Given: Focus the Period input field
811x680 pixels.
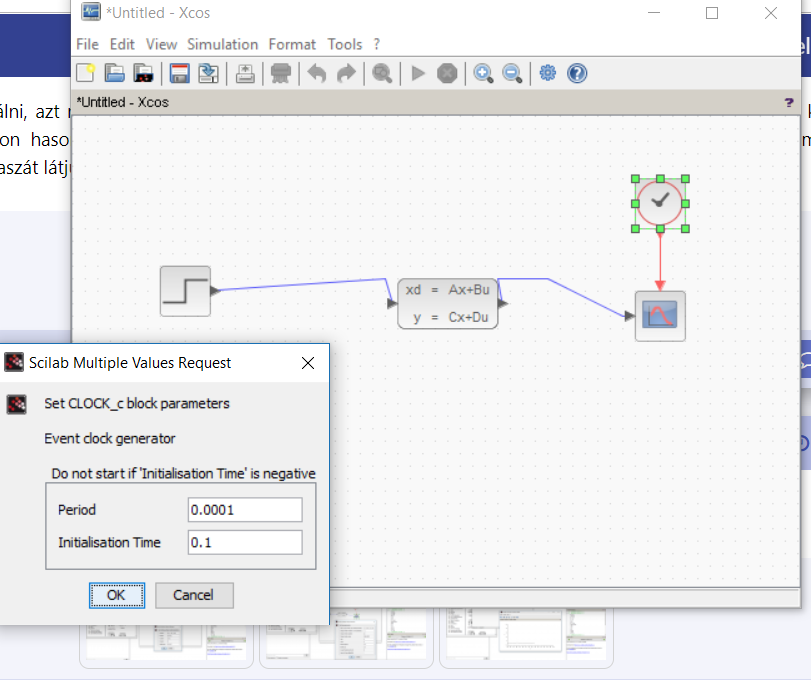Looking at the screenshot, I should [x=245, y=510].
